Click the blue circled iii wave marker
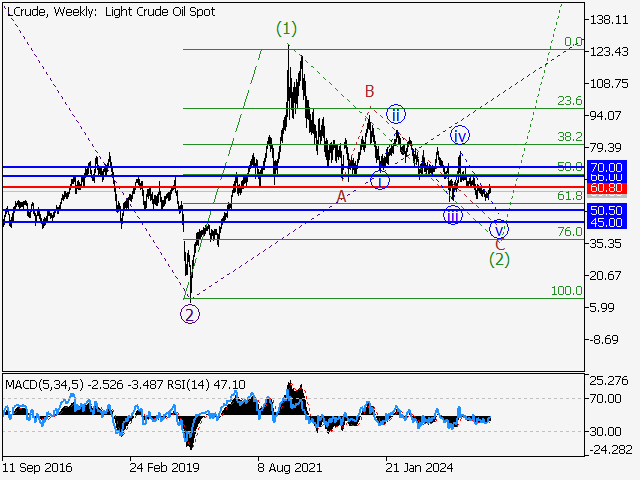This screenshot has height=480, width=640. (x=453, y=215)
